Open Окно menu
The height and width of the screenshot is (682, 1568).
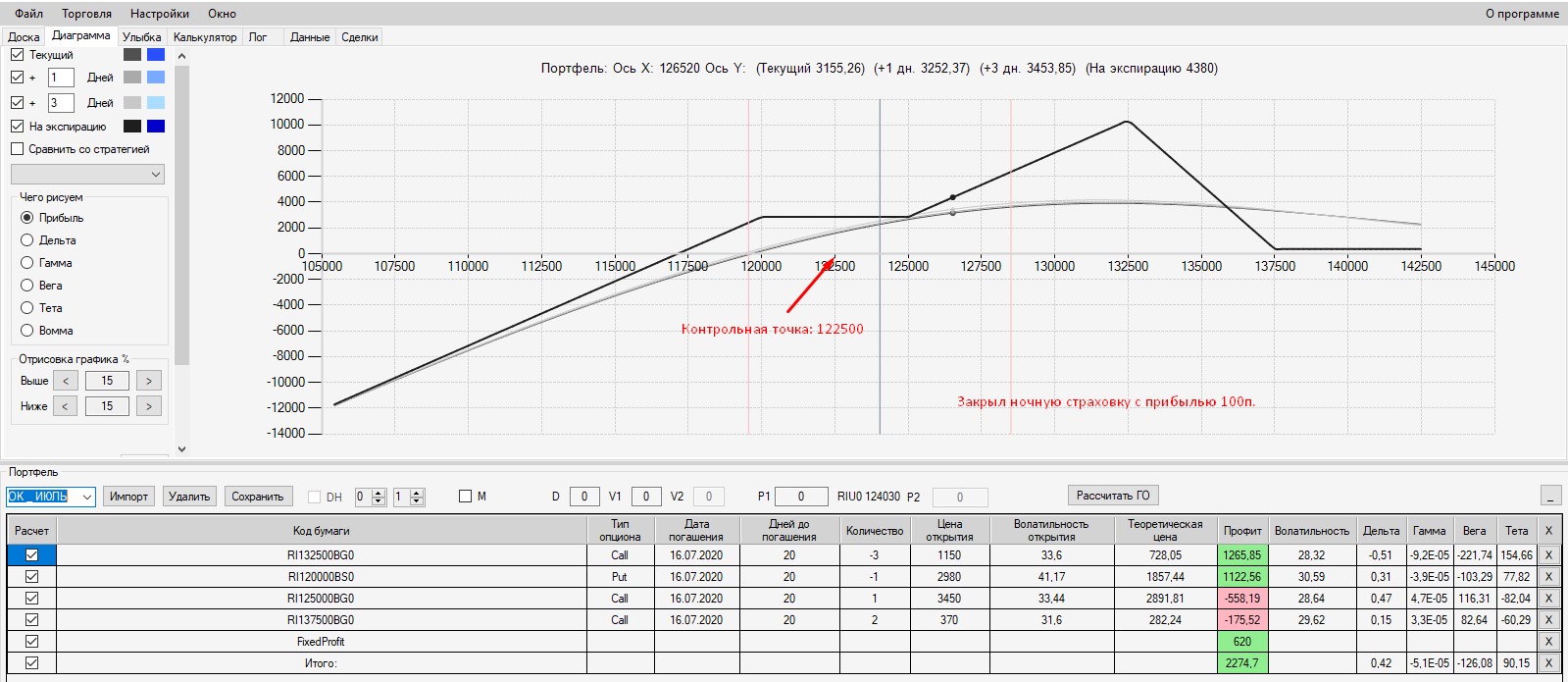tap(223, 14)
